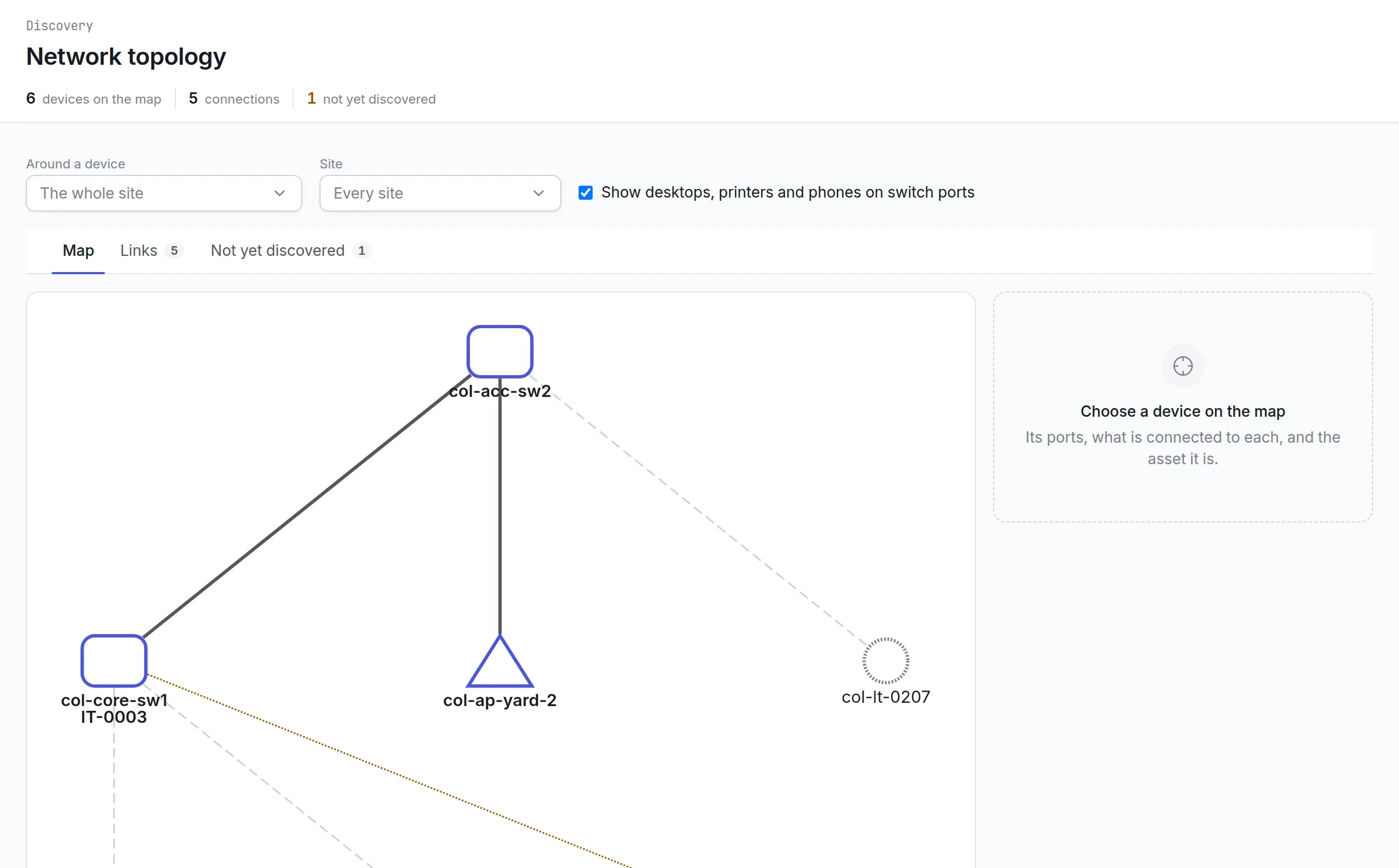Click the col-ap-yard-2 label text
1399x868 pixels.
pyautogui.click(x=499, y=700)
